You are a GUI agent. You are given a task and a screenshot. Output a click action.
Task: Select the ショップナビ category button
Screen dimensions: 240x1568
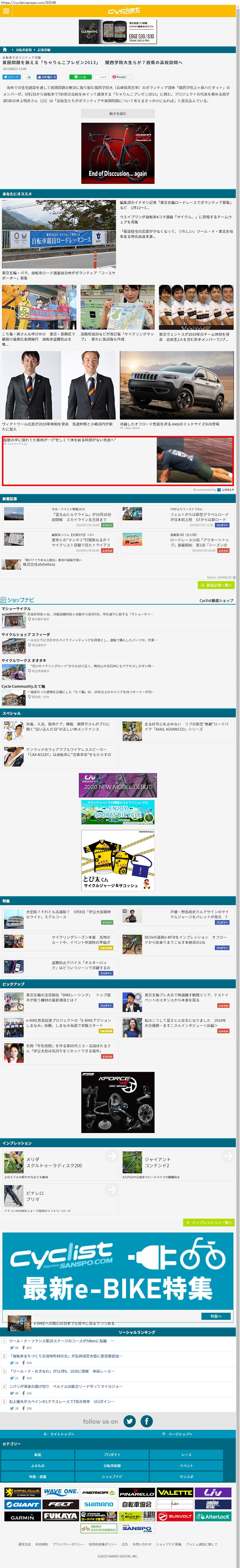click(x=112, y=1477)
